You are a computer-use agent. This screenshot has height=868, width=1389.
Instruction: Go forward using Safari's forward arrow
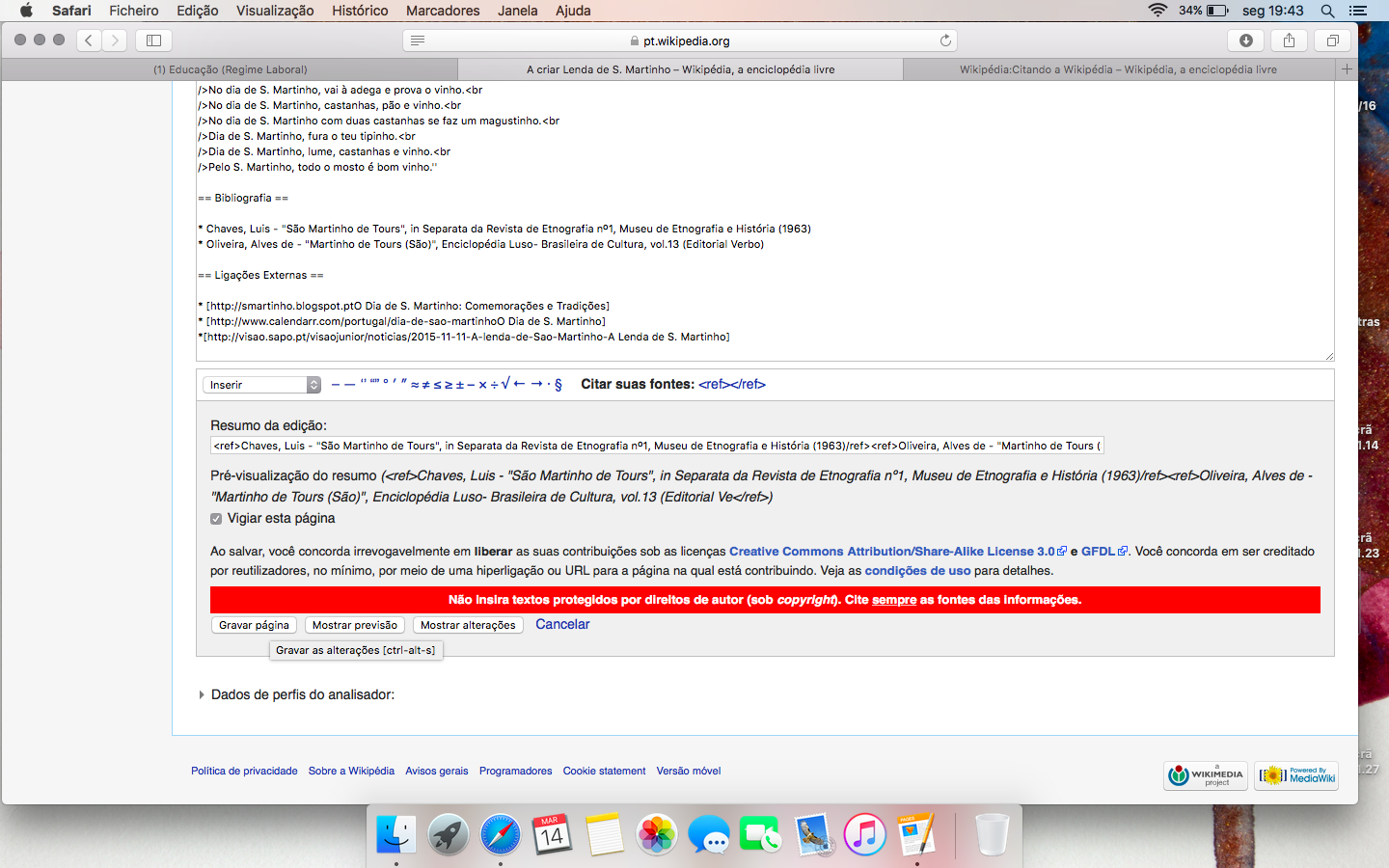tap(115, 41)
